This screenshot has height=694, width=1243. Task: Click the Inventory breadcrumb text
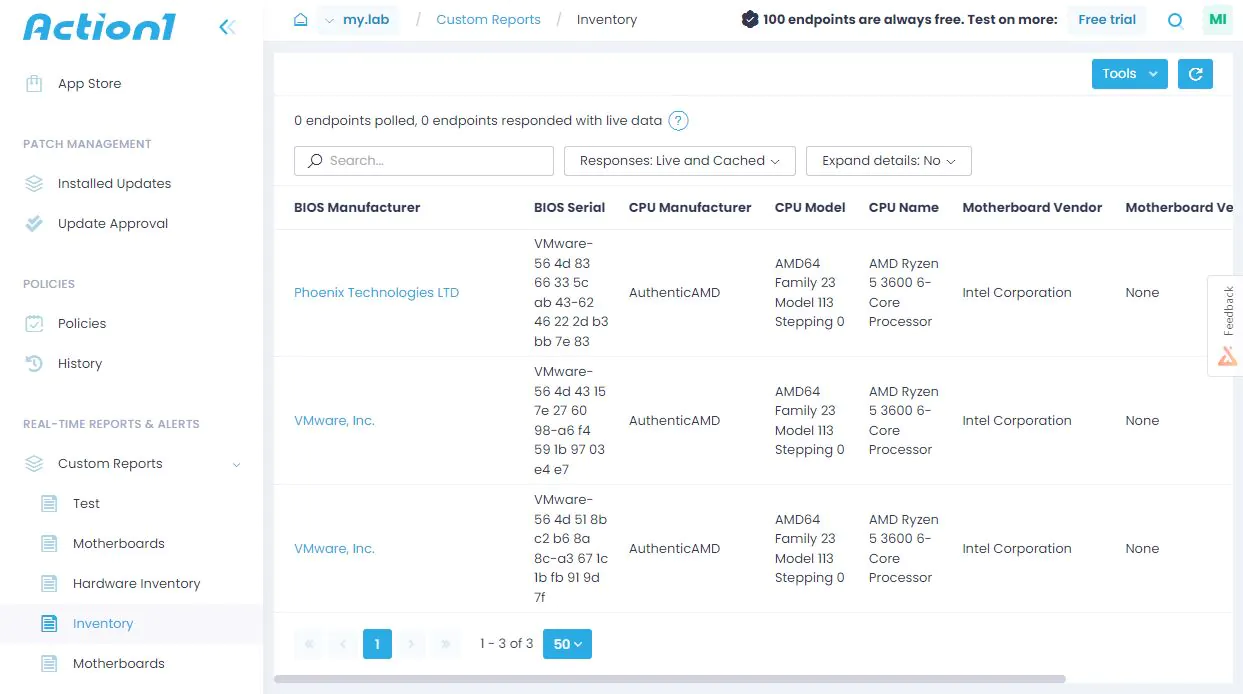607,19
